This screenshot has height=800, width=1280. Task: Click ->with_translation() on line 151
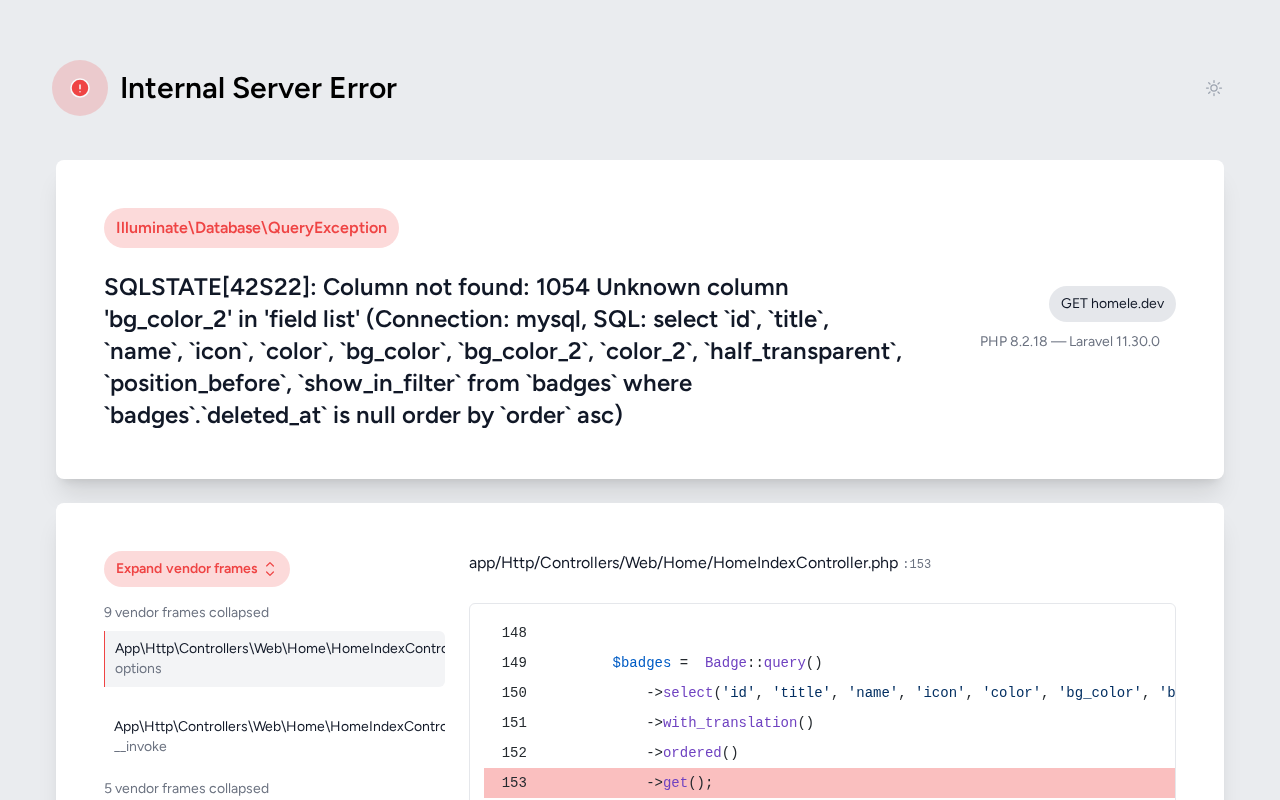(x=729, y=723)
